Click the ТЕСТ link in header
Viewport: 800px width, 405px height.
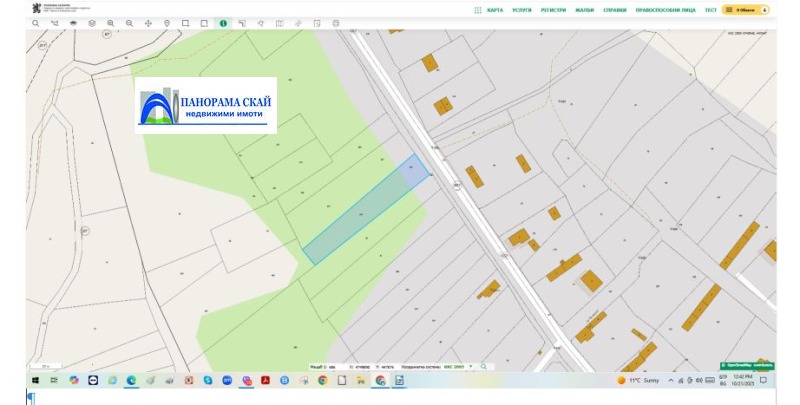[710, 9]
